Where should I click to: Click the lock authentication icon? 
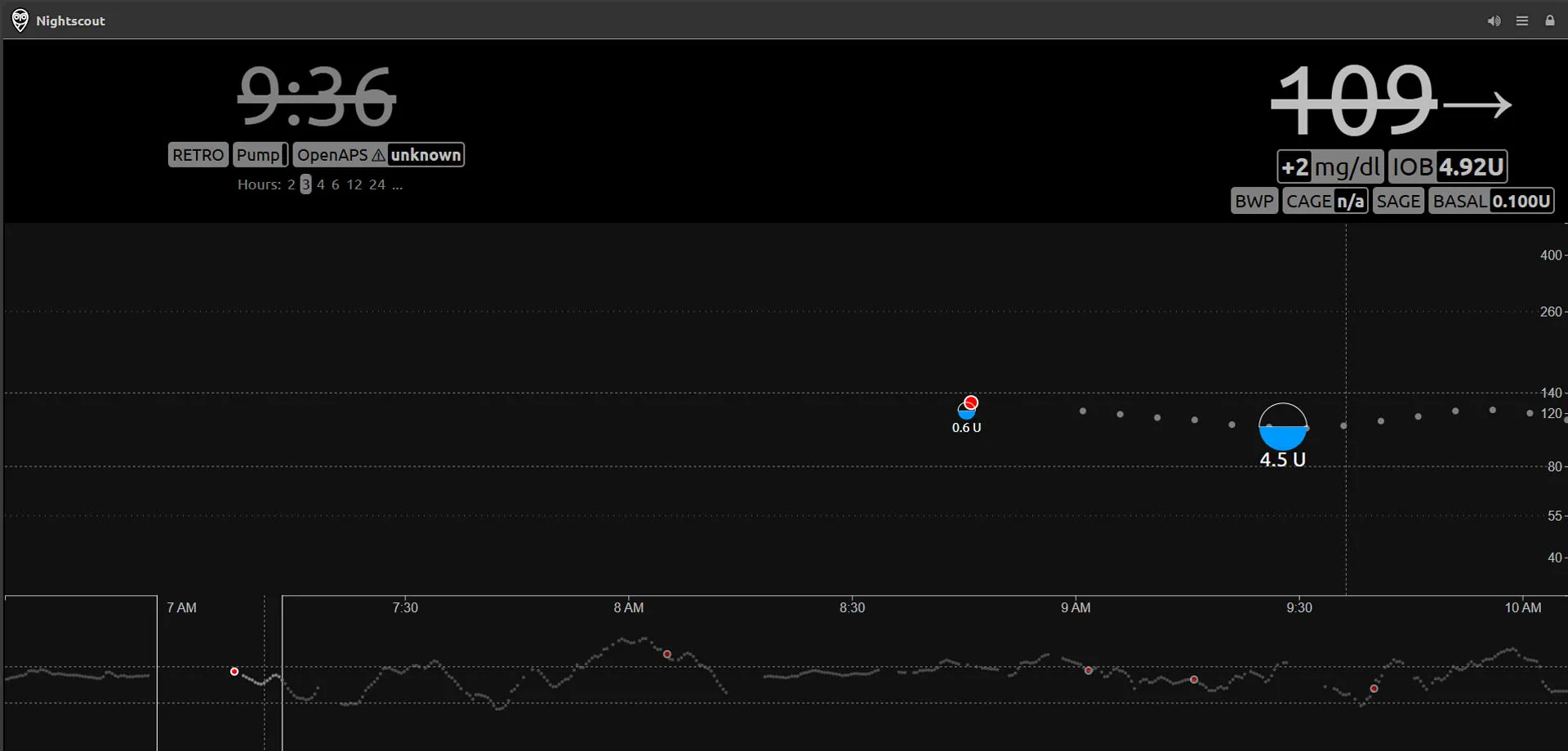click(x=1550, y=21)
